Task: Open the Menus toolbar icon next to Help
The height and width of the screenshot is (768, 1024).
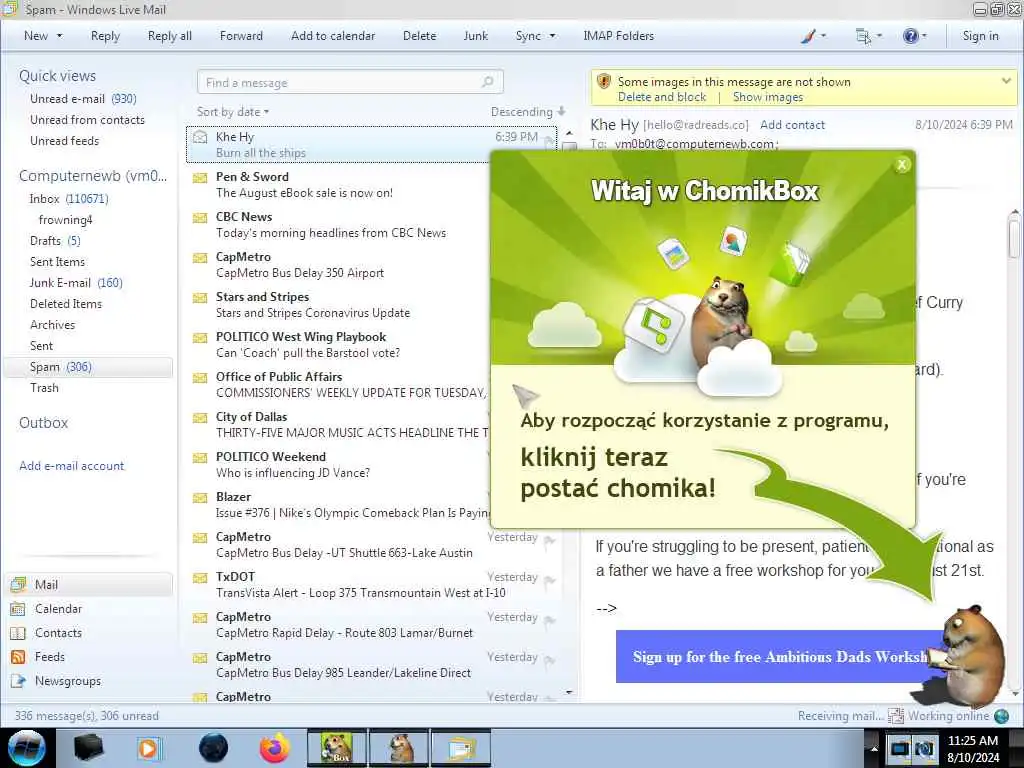Action: point(863,37)
